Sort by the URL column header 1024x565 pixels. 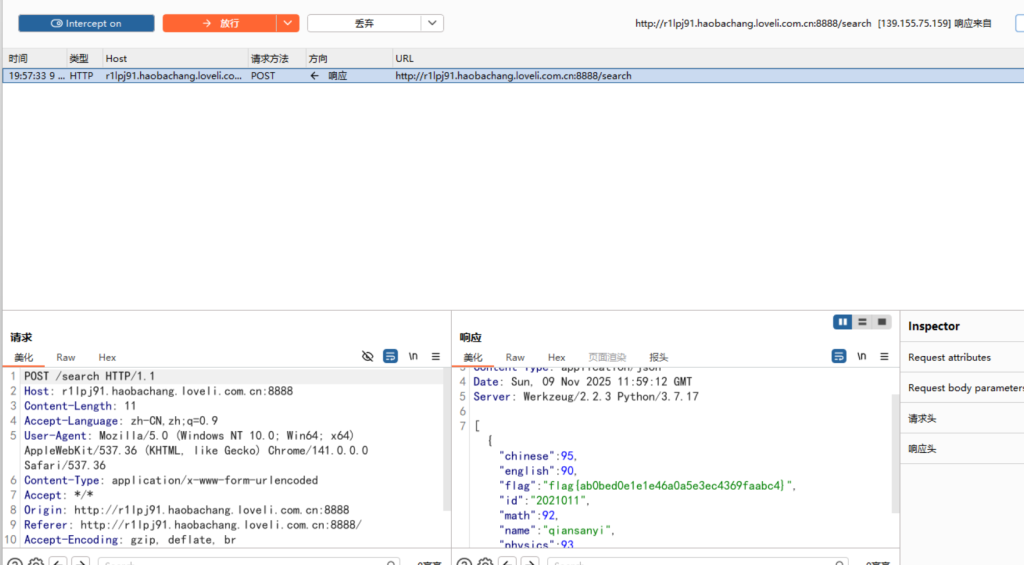point(404,59)
